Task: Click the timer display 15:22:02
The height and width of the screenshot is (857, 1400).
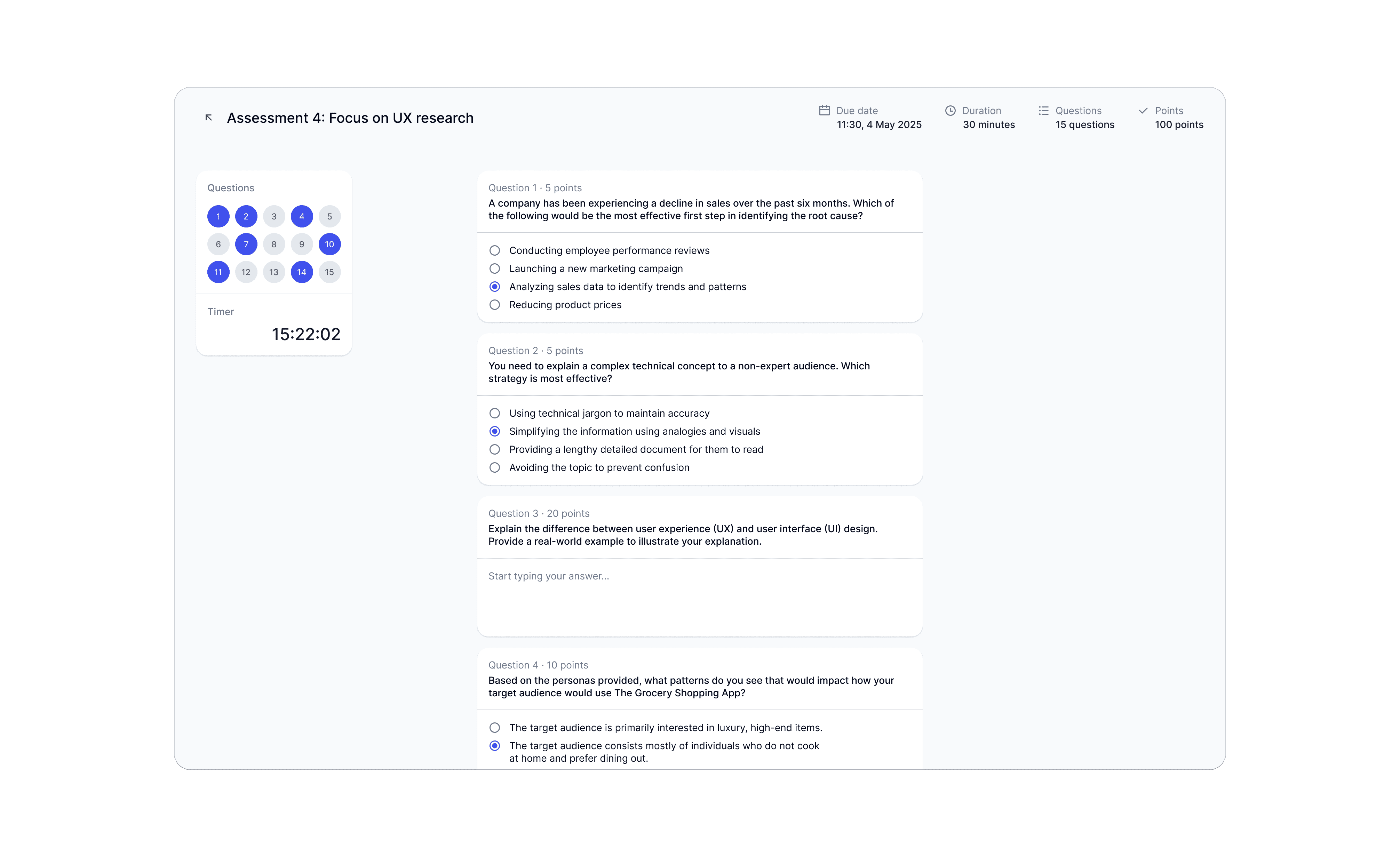Action: coord(306,334)
